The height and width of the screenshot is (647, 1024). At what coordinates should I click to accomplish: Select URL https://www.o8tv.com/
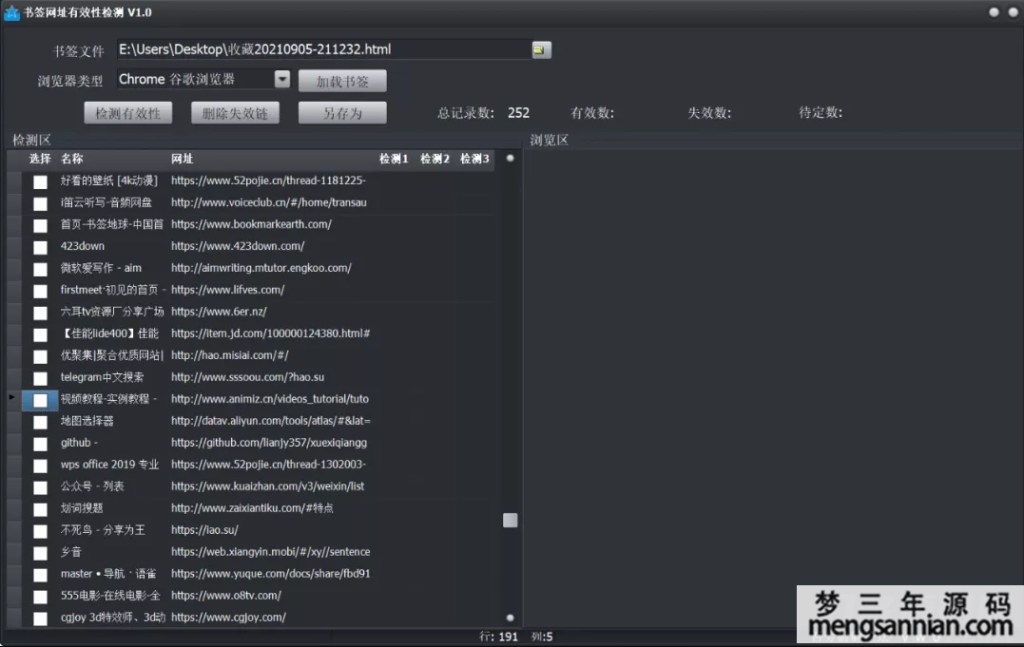point(227,595)
